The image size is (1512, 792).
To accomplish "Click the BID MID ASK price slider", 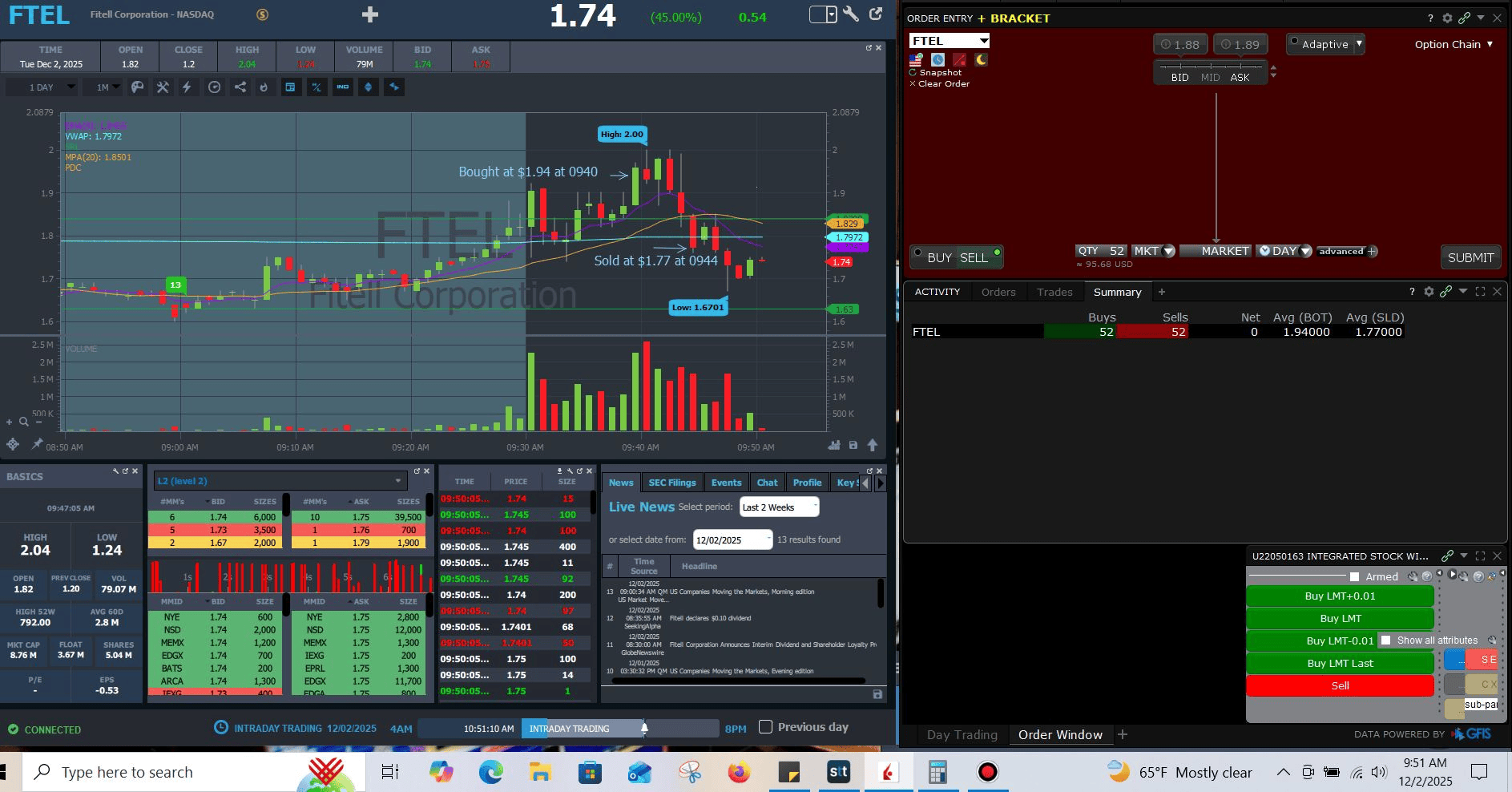I will [1210, 72].
